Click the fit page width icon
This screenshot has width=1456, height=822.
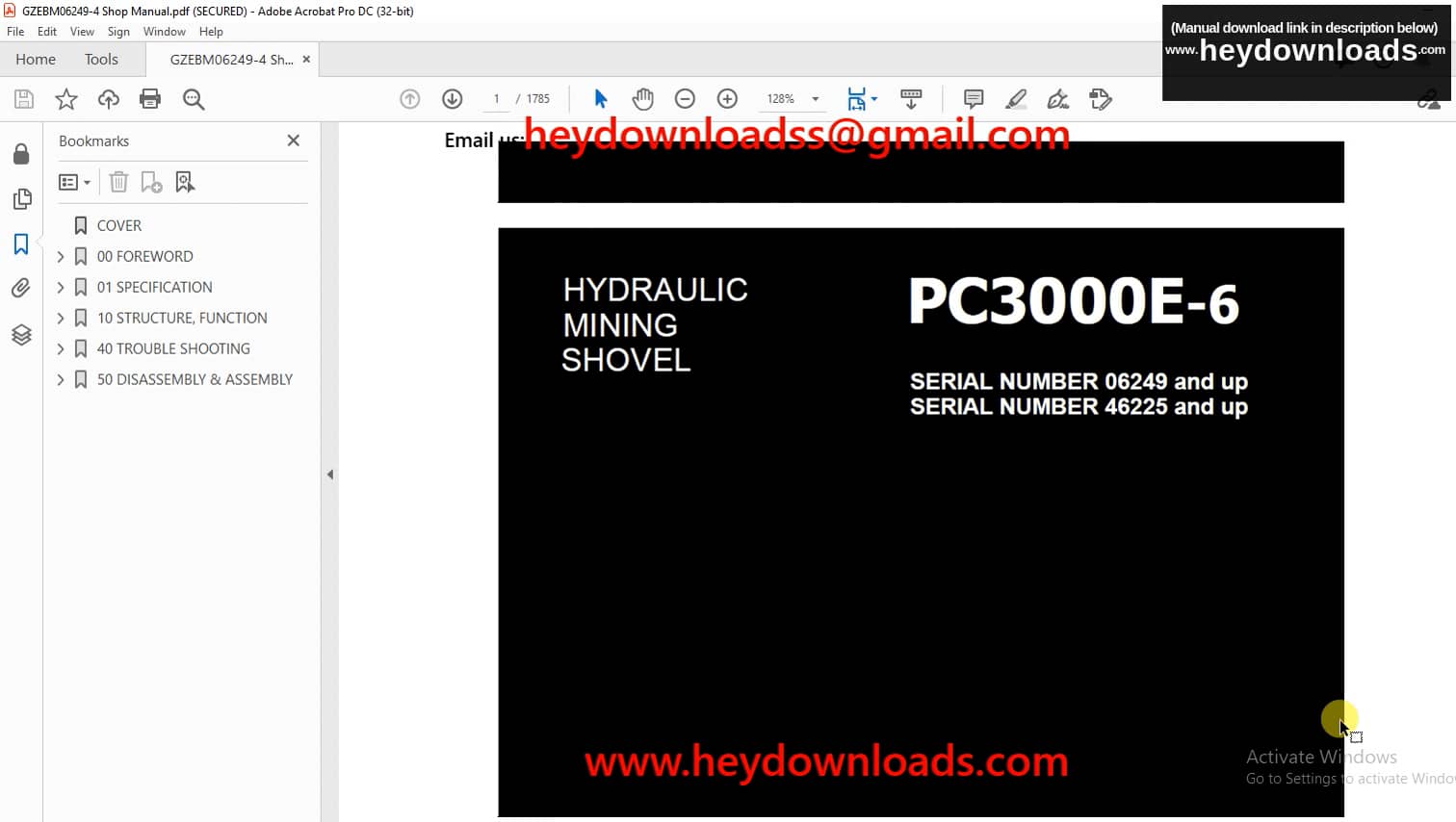coord(856,99)
